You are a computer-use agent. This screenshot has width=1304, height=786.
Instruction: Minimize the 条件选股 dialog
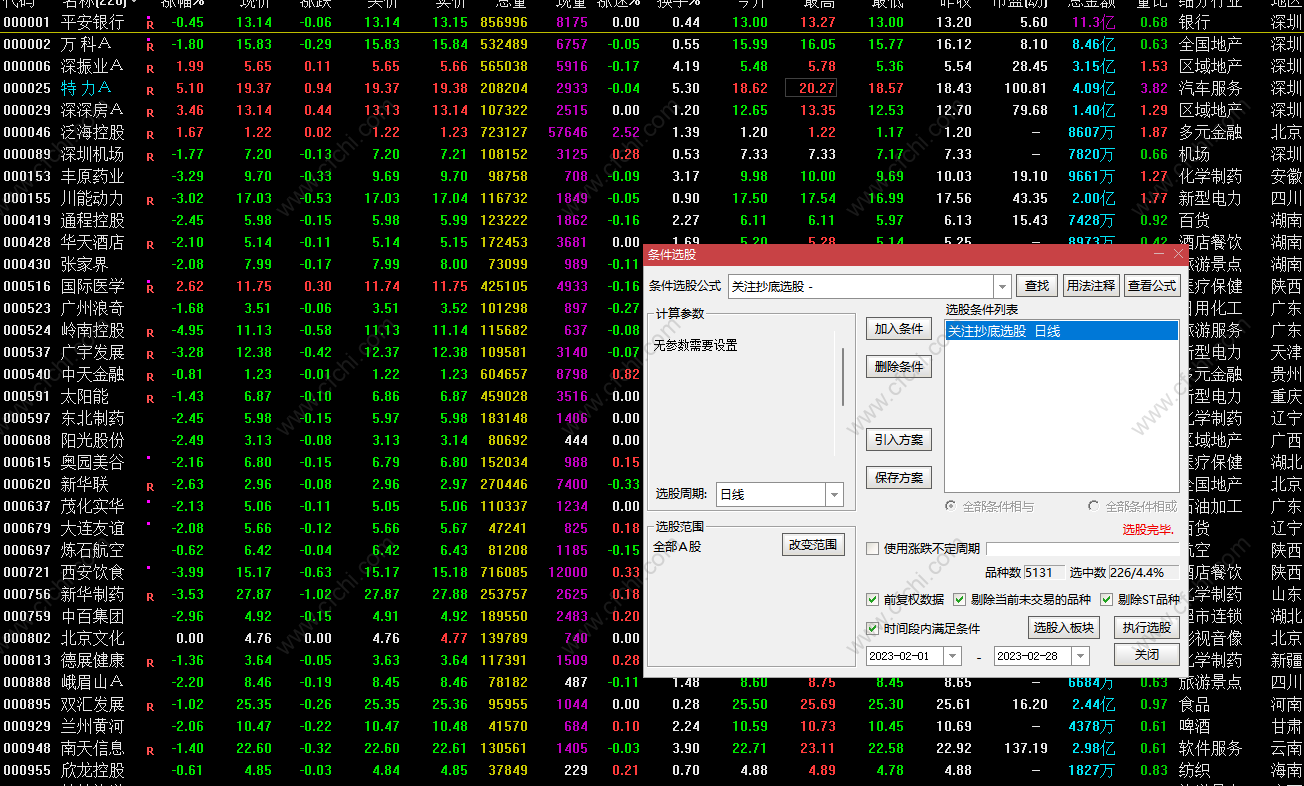pyautogui.click(x=1159, y=255)
